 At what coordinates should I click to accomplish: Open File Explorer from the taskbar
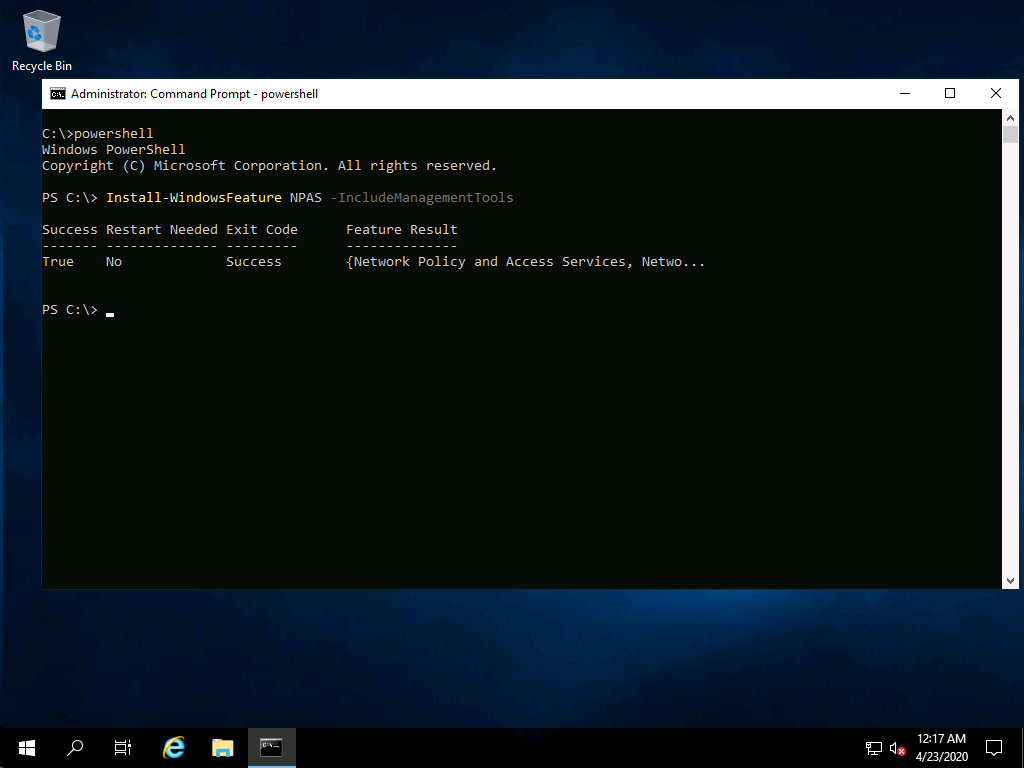pos(222,747)
